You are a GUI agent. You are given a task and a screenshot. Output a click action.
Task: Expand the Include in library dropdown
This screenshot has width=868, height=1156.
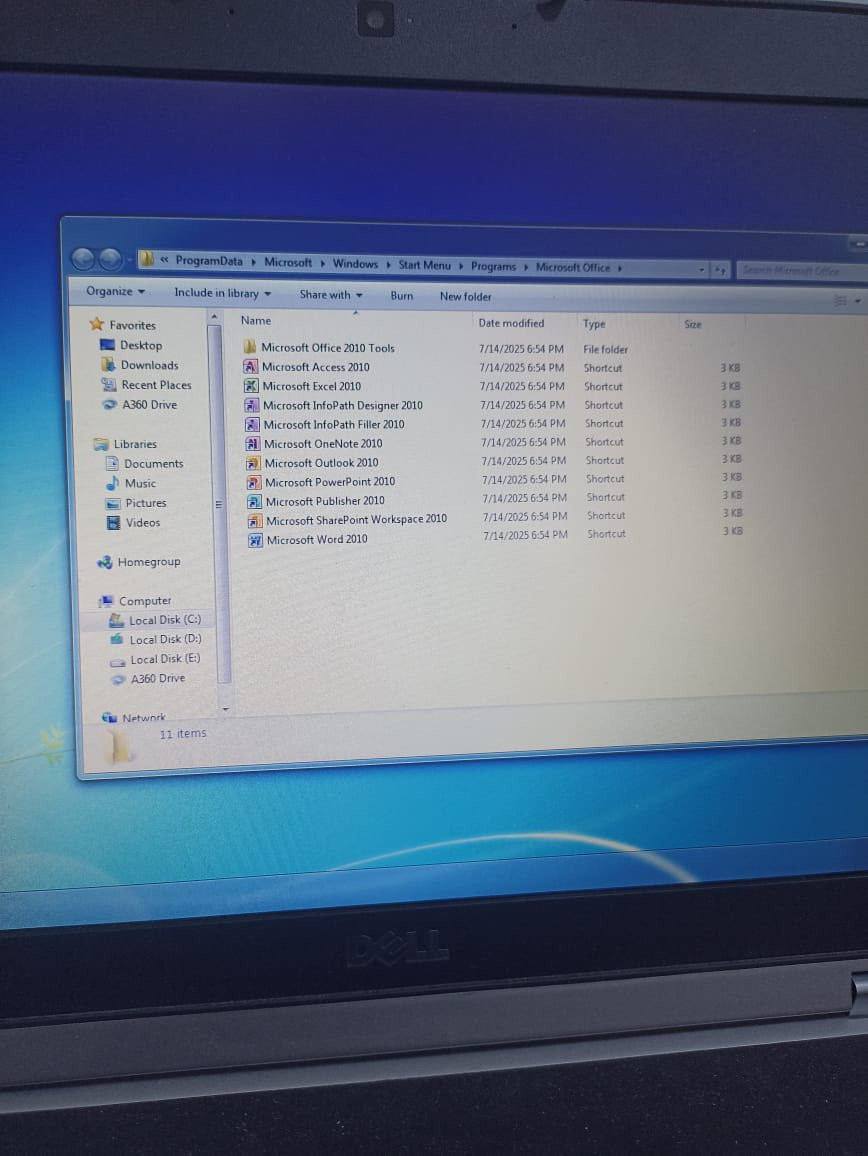(x=222, y=293)
